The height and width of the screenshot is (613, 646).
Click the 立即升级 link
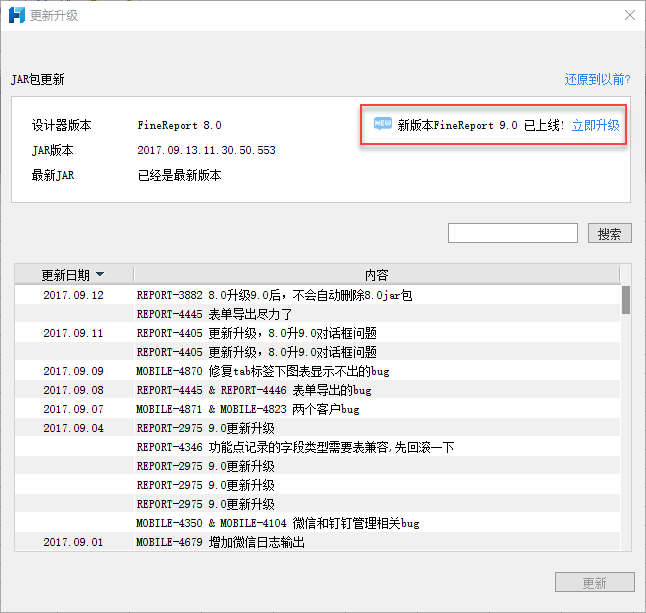(x=596, y=125)
